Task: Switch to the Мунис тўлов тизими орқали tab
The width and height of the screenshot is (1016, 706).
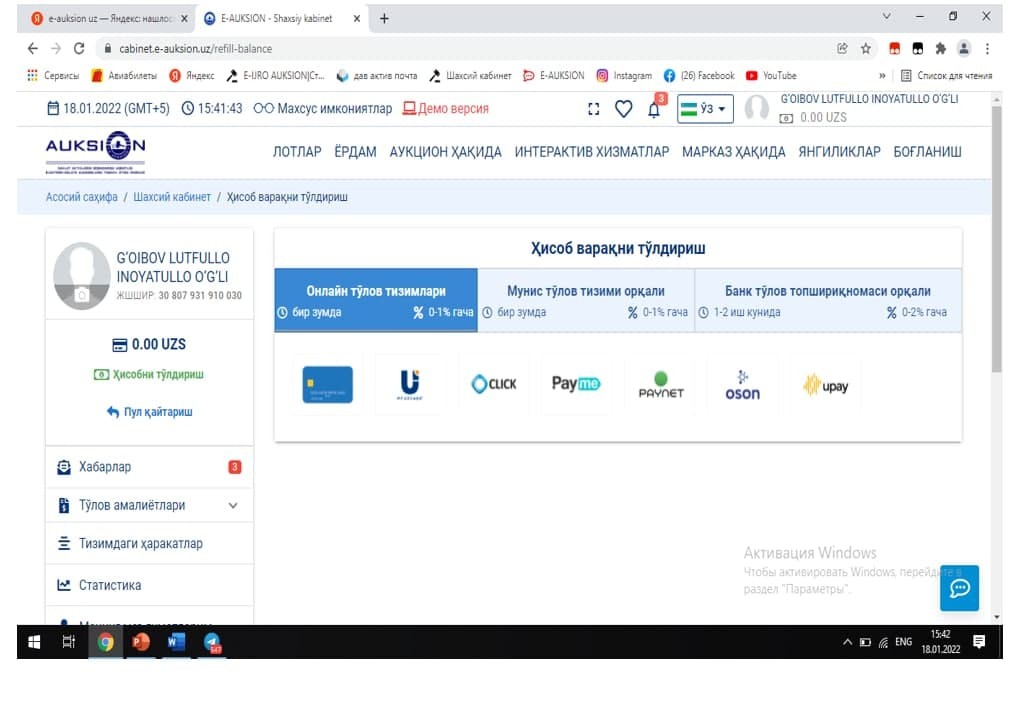Action: point(586,301)
